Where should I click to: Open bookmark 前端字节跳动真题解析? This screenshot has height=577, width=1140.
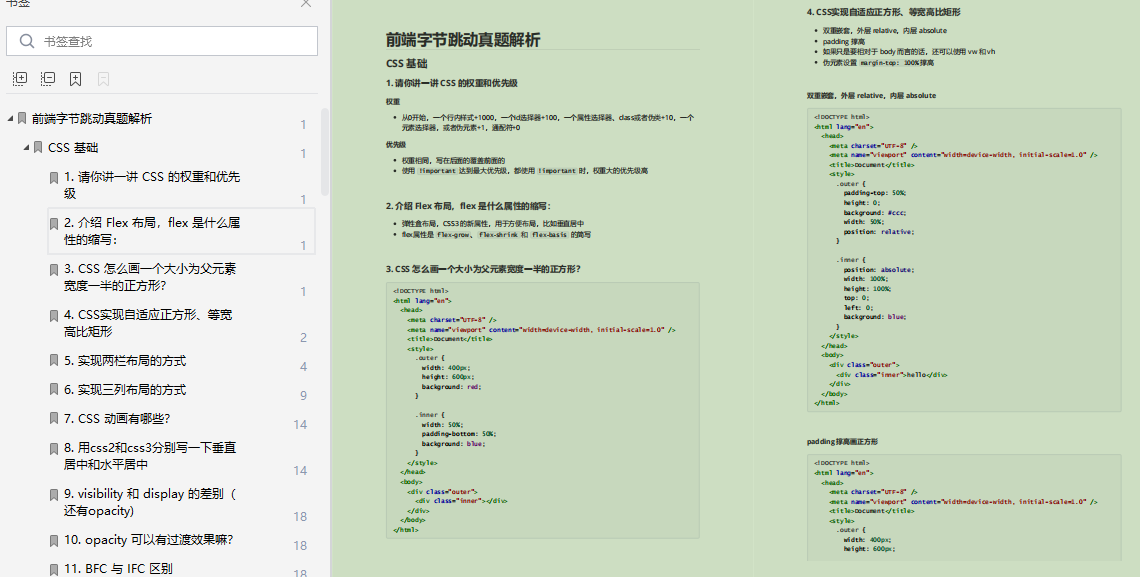[92, 118]
